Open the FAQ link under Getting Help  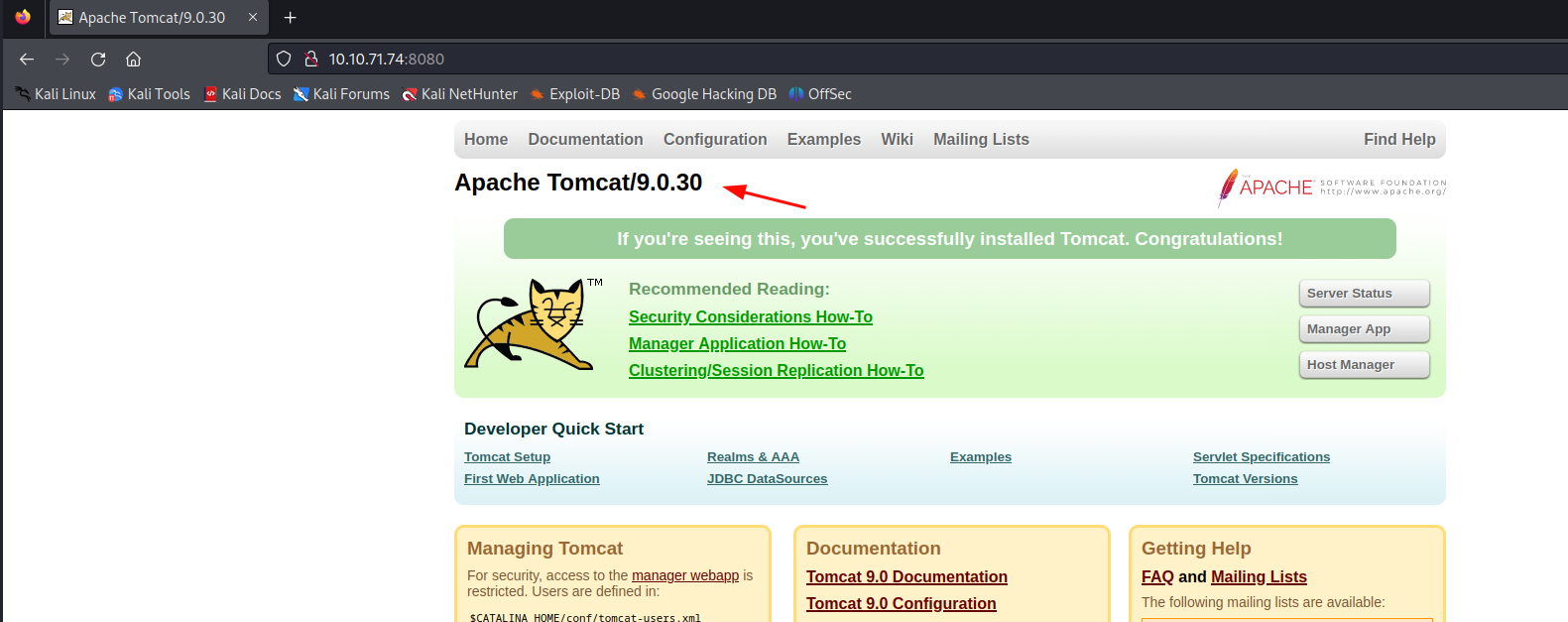pyautogui.click(x=1157, y=577)
